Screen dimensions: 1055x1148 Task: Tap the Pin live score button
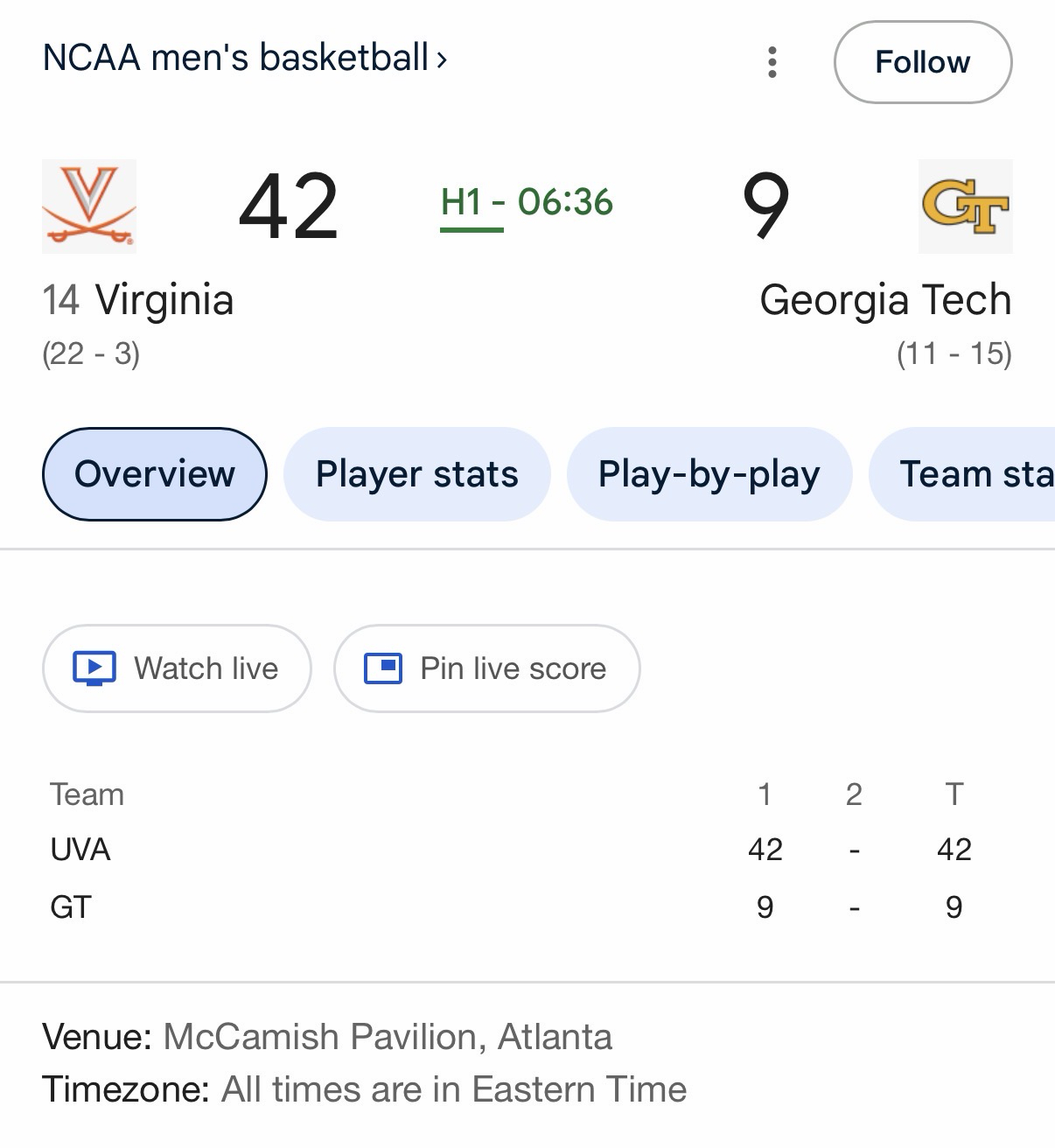(x=486, y=668)
